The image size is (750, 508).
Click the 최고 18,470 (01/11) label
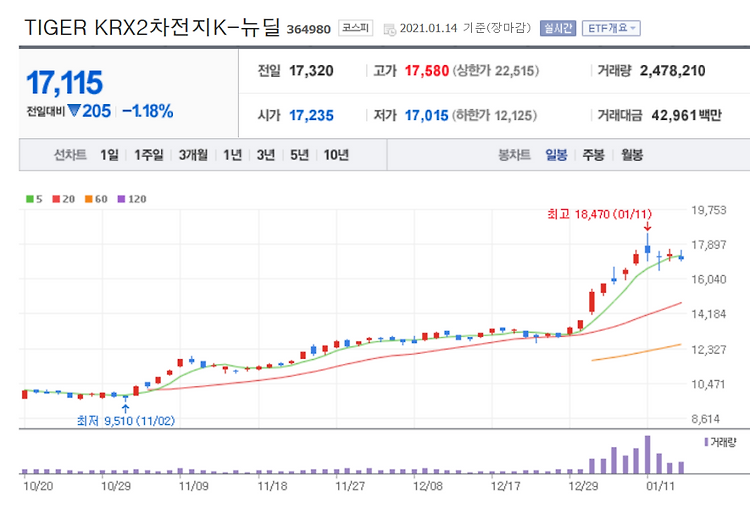point(599,214)
